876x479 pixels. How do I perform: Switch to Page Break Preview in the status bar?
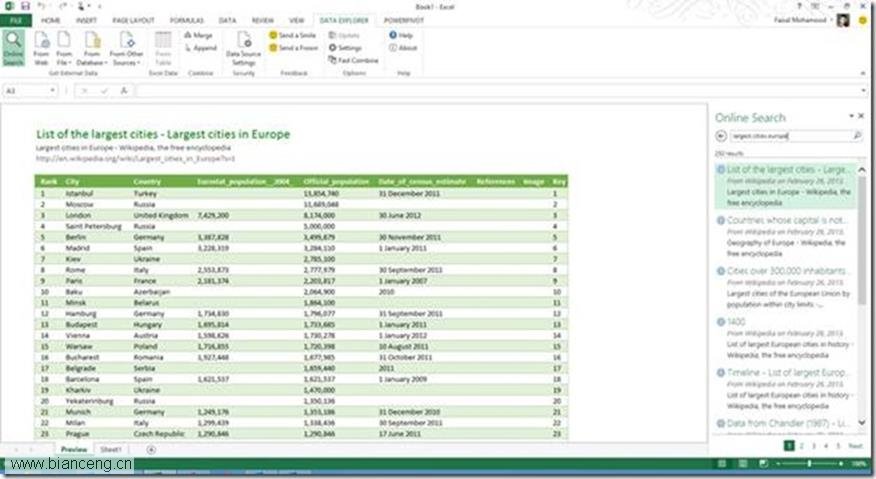pos(763,463)
